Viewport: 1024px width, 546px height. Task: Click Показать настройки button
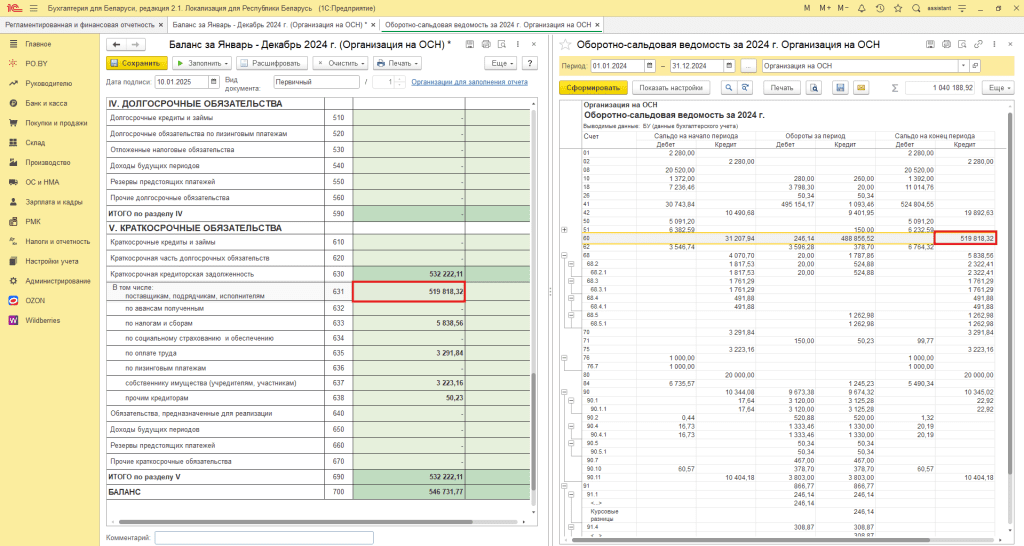coord(671,88)
